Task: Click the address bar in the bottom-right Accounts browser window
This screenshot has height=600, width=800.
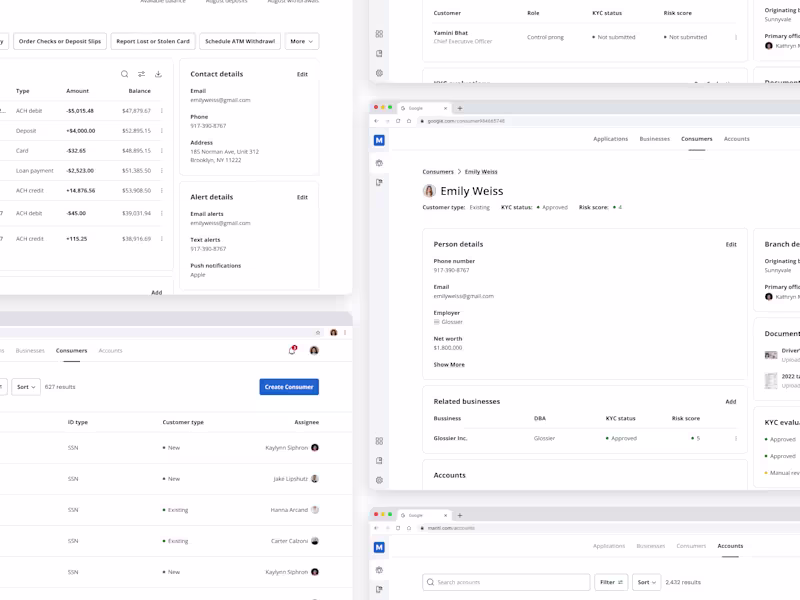Action: point(607,528)
